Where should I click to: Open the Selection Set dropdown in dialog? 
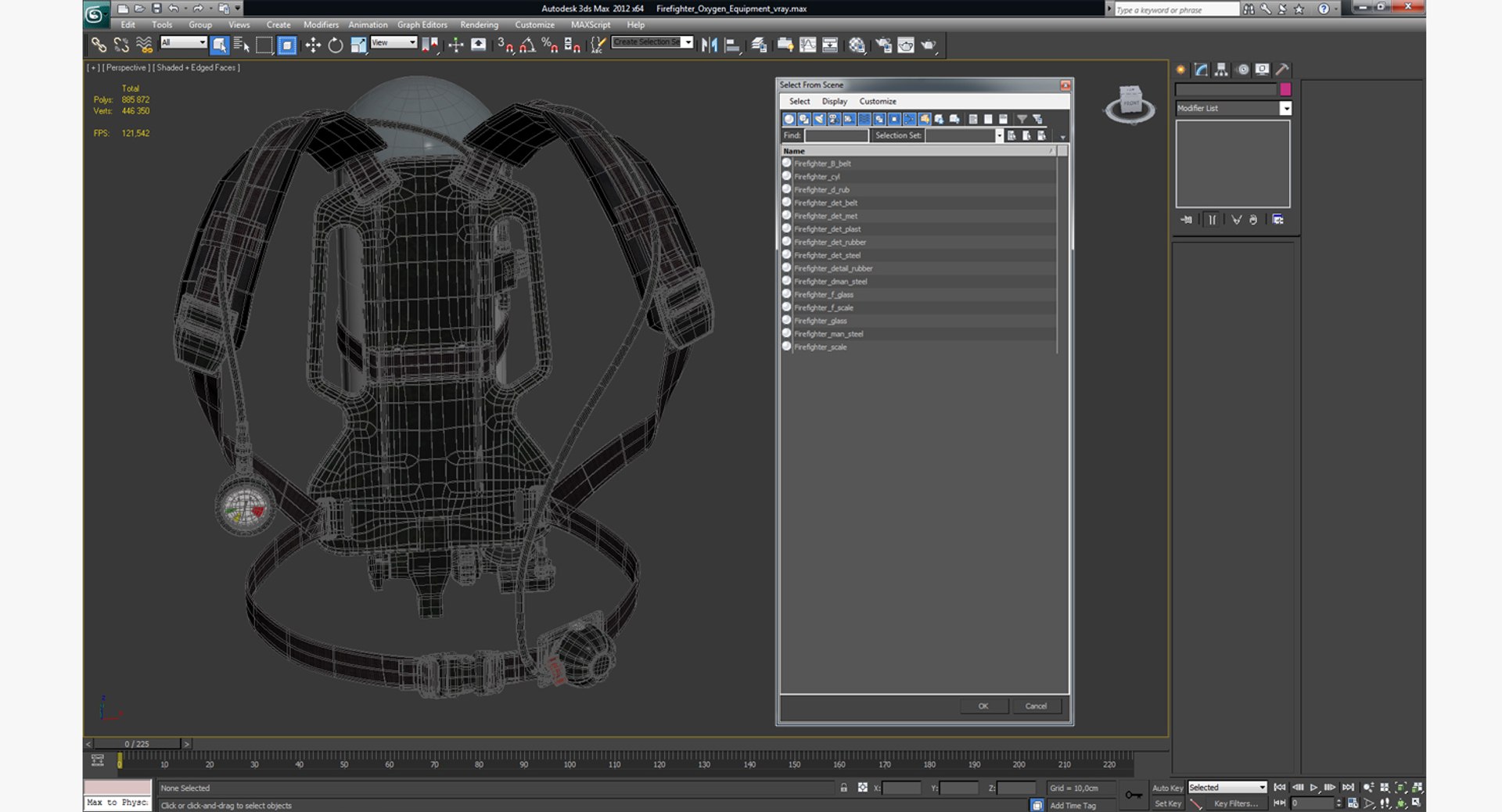point(998,136)
